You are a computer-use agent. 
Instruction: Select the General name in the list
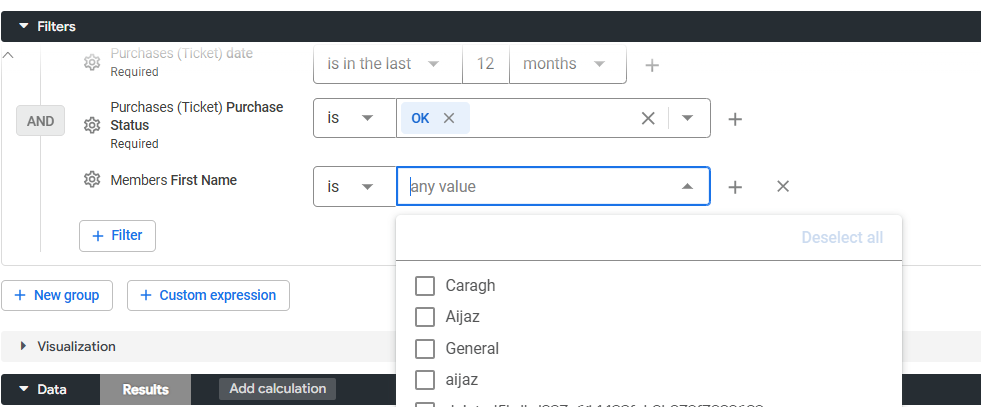[472, 348]
